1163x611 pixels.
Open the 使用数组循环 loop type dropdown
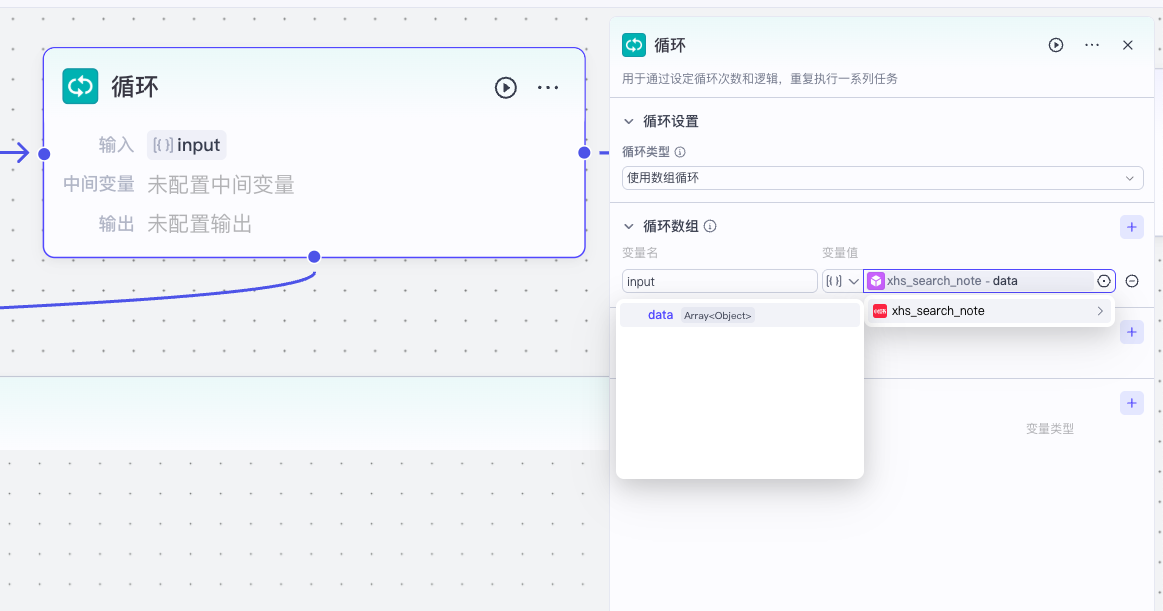click(x=883, y=178)
